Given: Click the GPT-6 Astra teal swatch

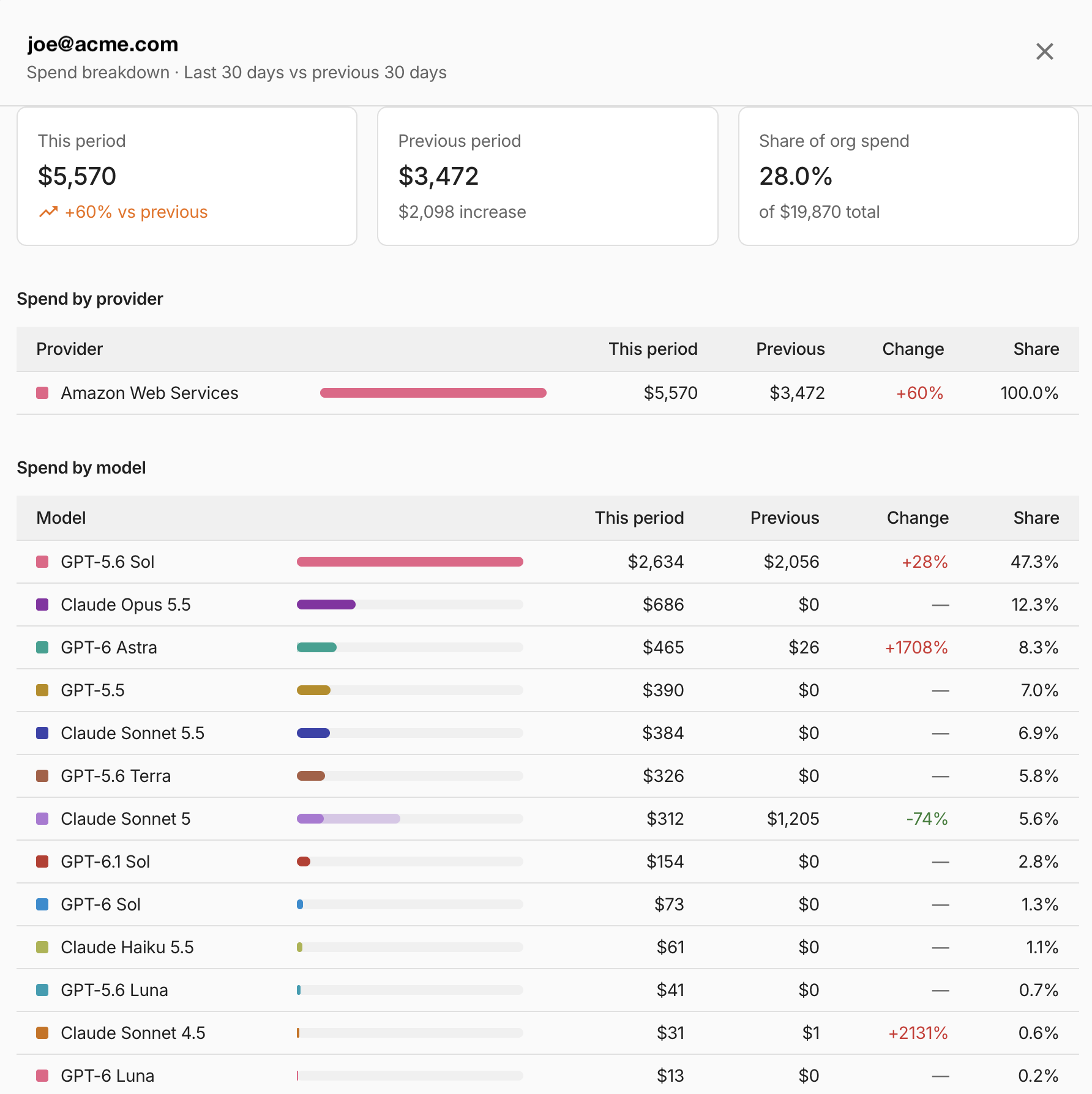Looking at the screenshot, I should click(x=42, y=647).
